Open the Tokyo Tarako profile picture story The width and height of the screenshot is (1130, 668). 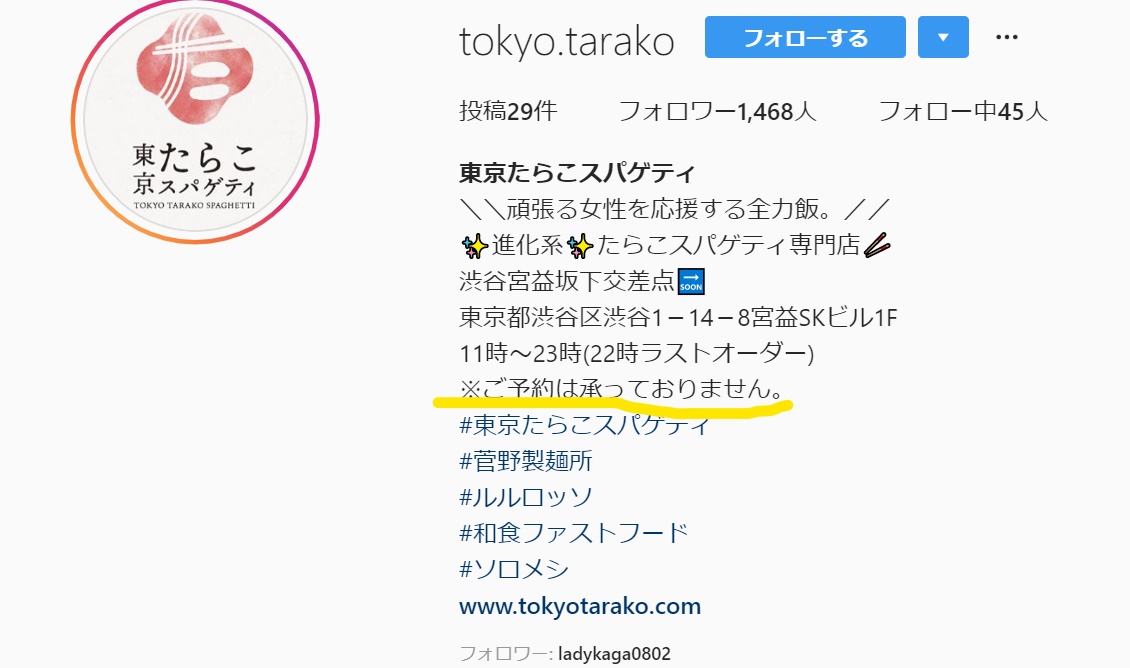[x=195, y=120]
